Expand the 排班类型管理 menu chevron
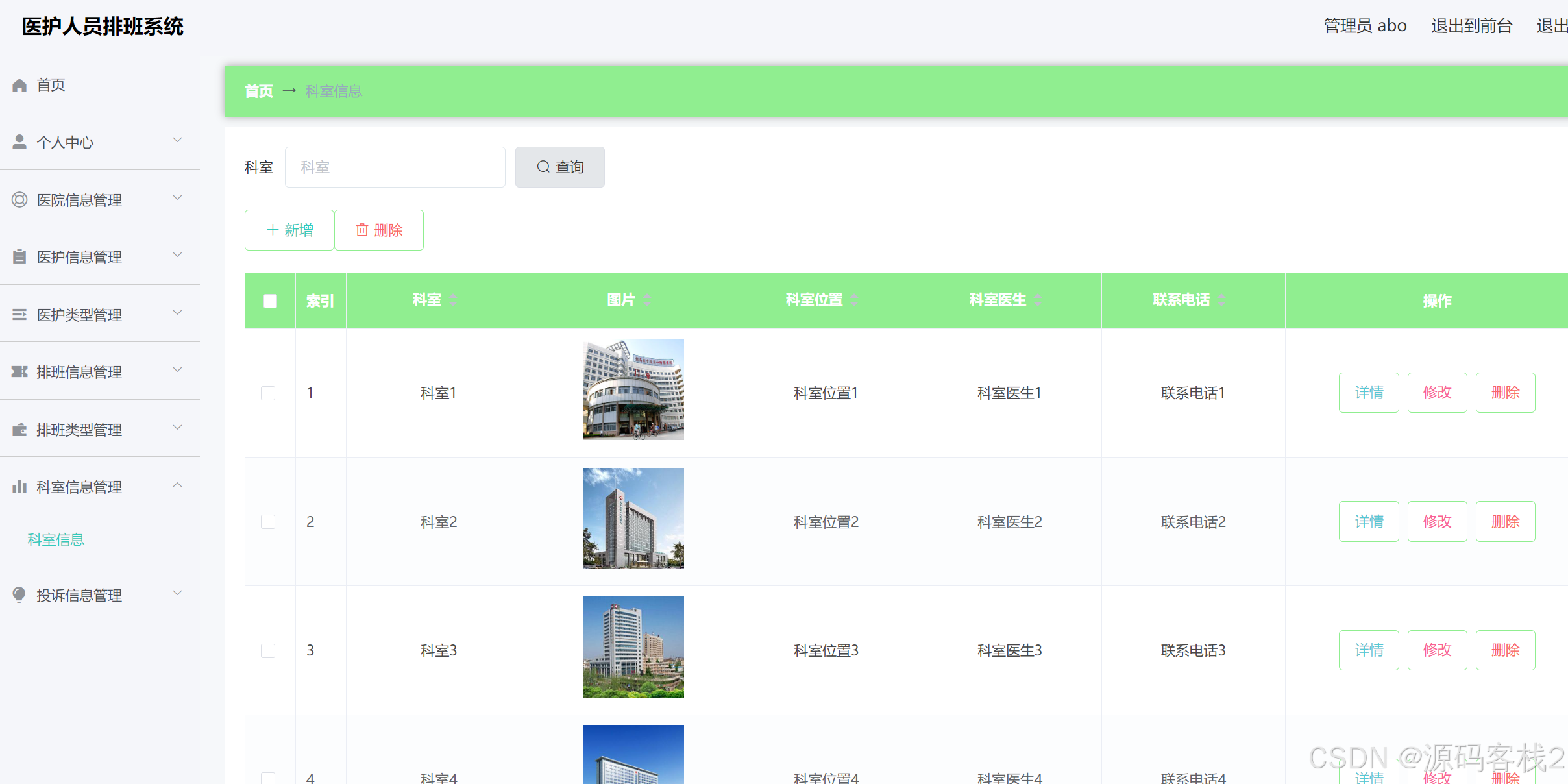Image resolution: width=1568 pixels, height=784 pixels. pos(177,428)
